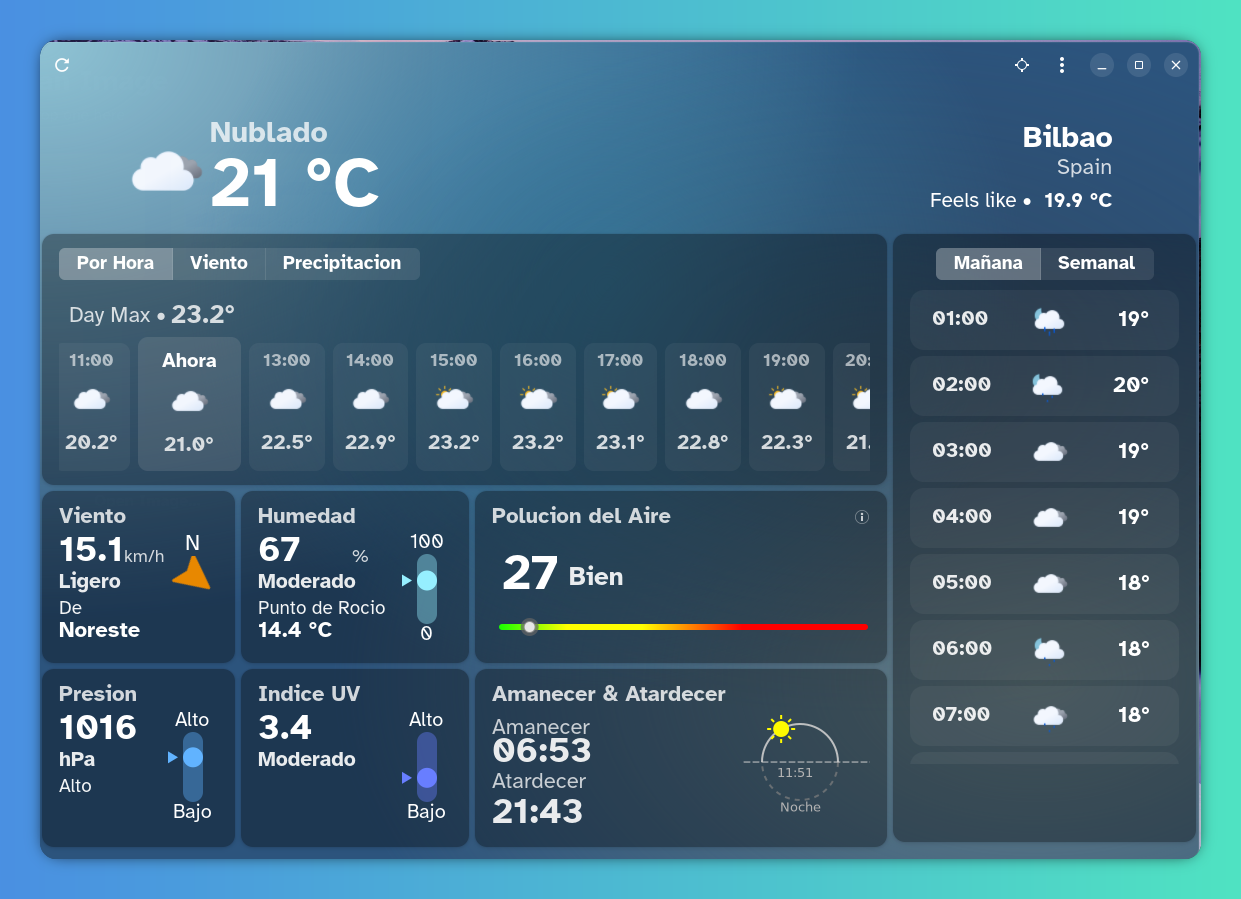Image resolution: width=1241 pixels, height=899 pixels.
Task: Open the Precipitacion tab
Action: click(342, 263)
